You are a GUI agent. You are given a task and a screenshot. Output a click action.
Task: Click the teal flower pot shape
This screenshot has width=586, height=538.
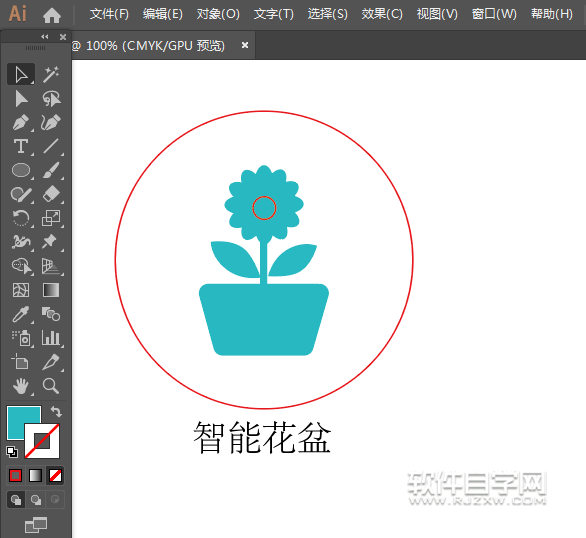click(264, 320)
